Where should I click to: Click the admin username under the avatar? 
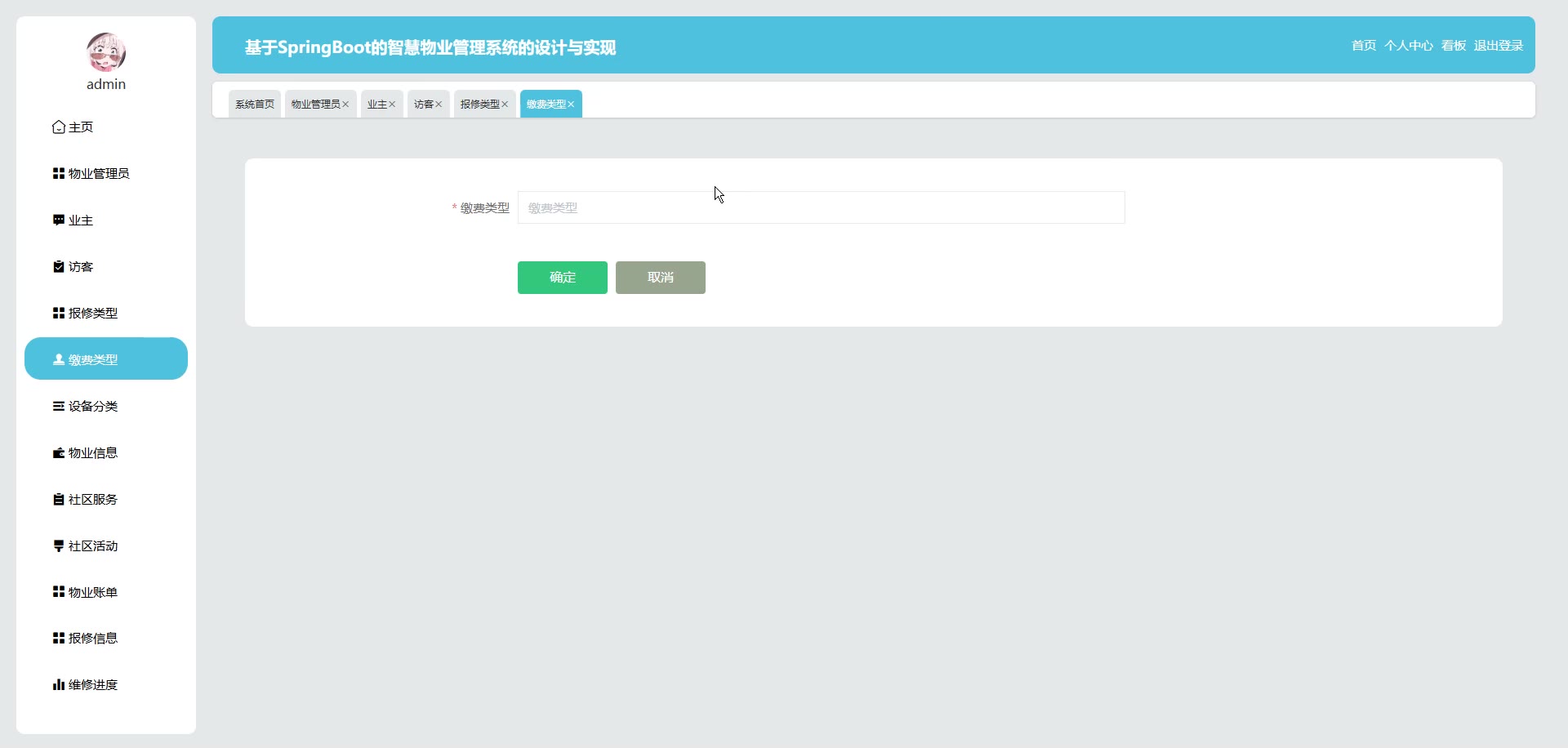pyautogui.click(x=106, y=84)
